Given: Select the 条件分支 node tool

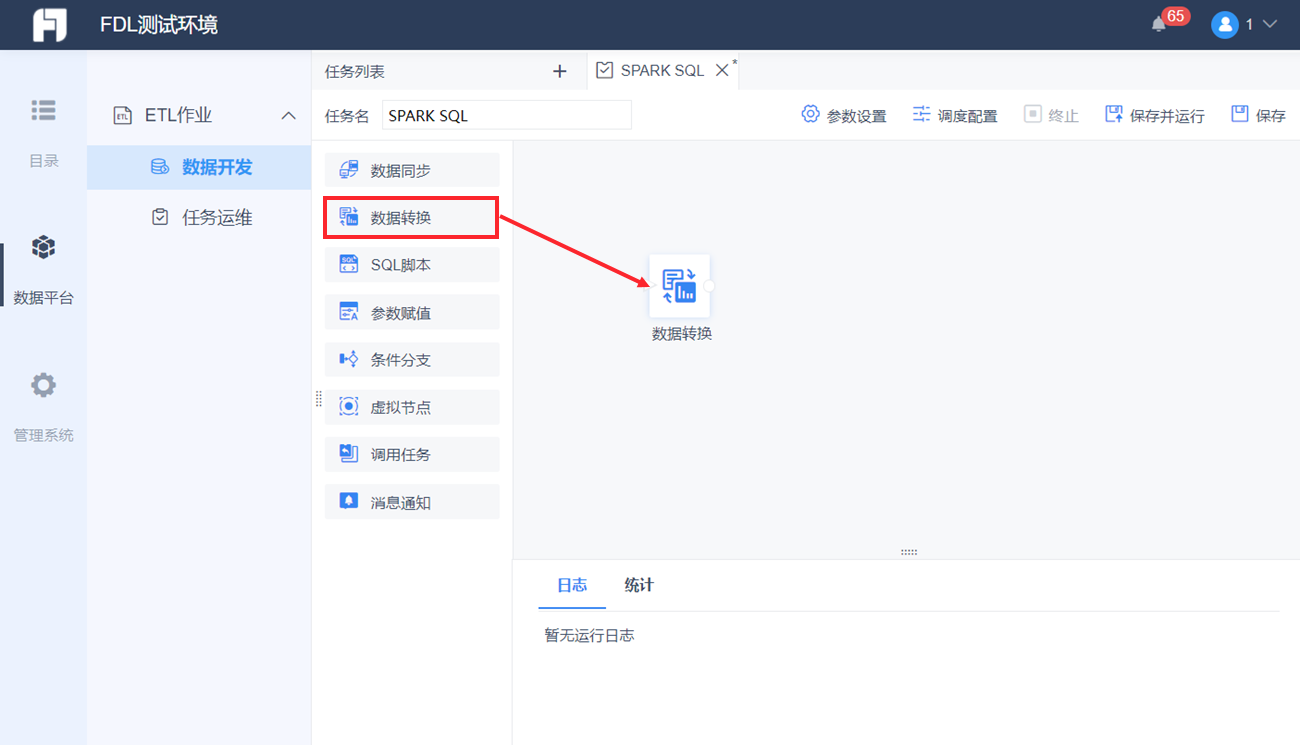Looking at the screenshot, I should tap(411, 359).
